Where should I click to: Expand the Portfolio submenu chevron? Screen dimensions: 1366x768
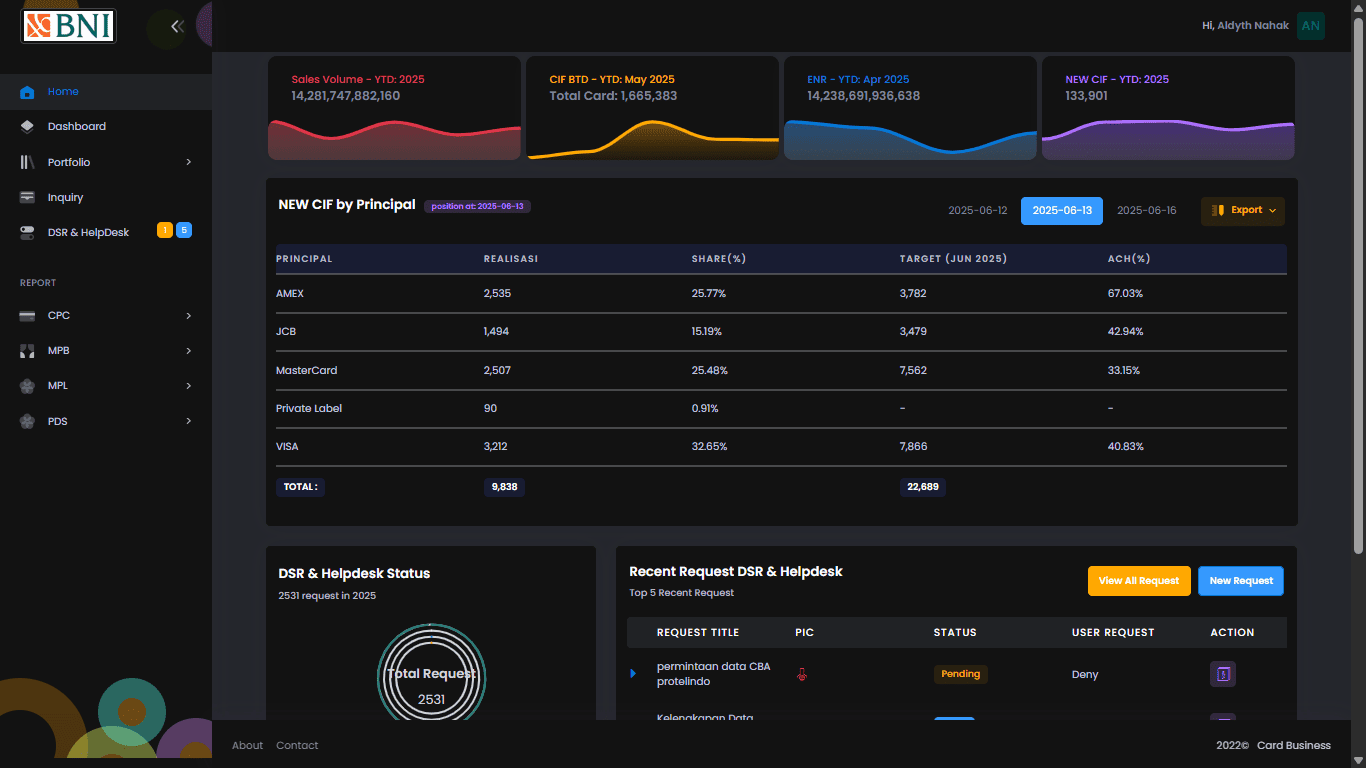click(189, 162)
